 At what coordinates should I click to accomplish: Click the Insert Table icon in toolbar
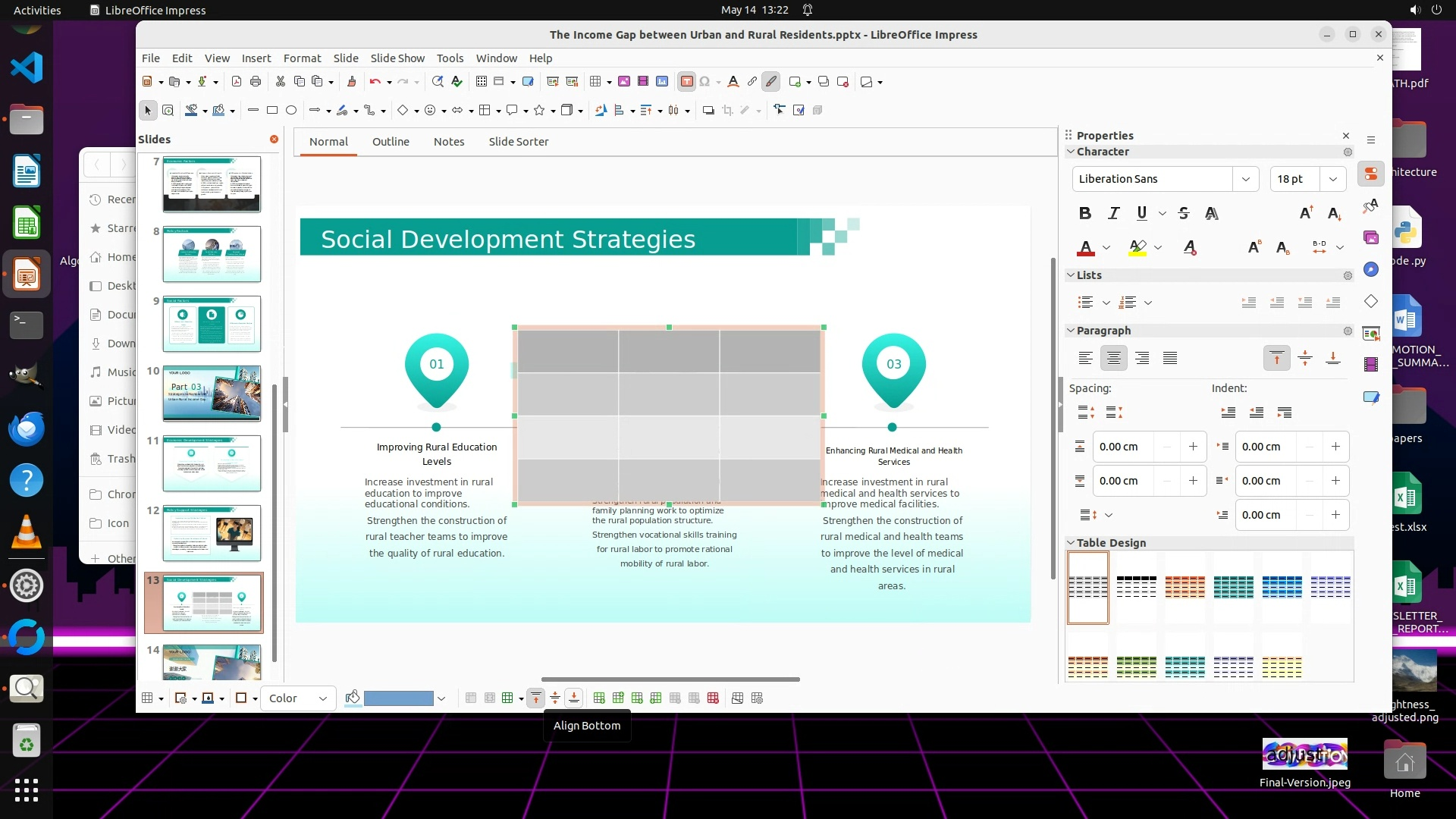tap(595, 82)
